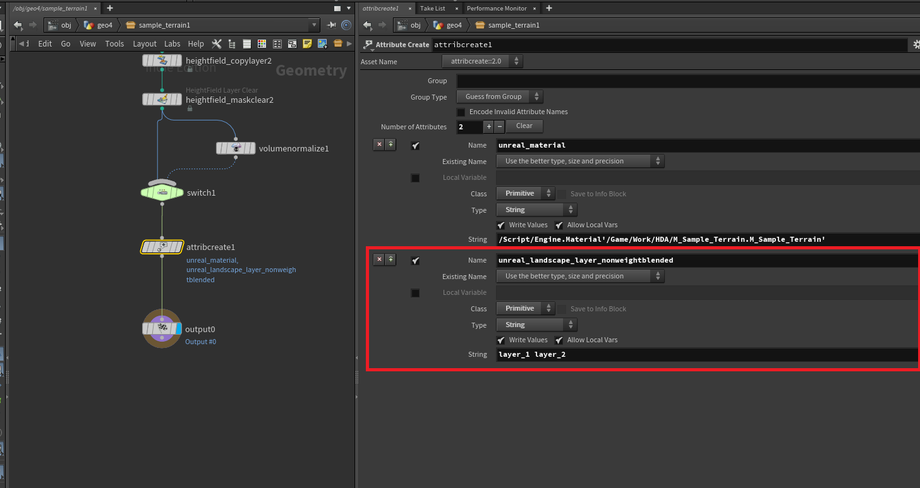Click the pin icon on network pane

click(x=333, y=24)
